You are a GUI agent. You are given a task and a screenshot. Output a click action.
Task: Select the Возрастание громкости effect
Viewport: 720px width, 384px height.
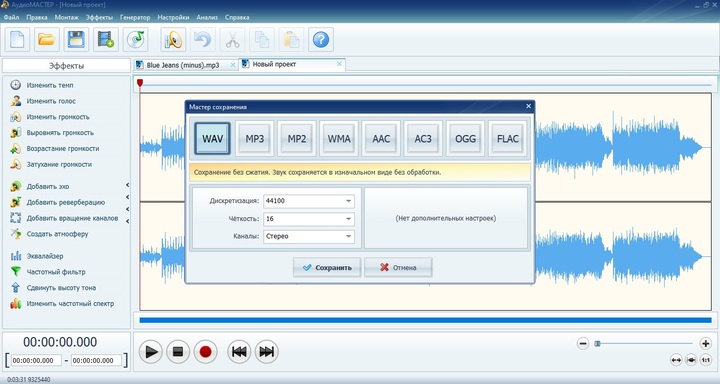pyautogui.click(x=55, y=148)
